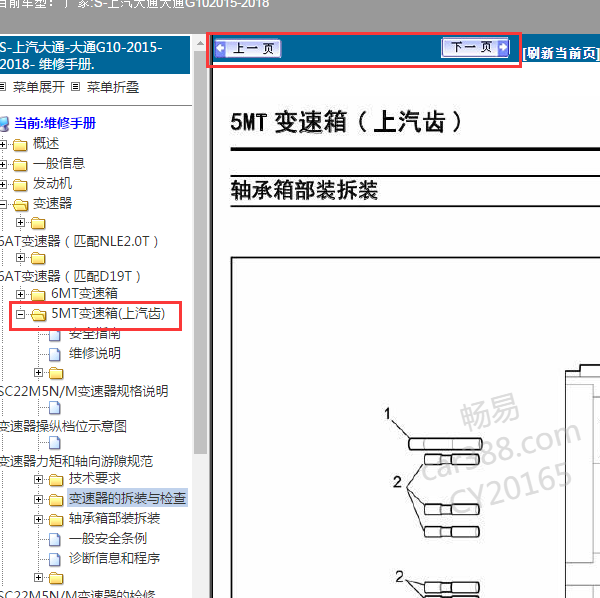Select the open 变速器 folder icon
Viewport: 600px width, 598px height.
(21, 205)
